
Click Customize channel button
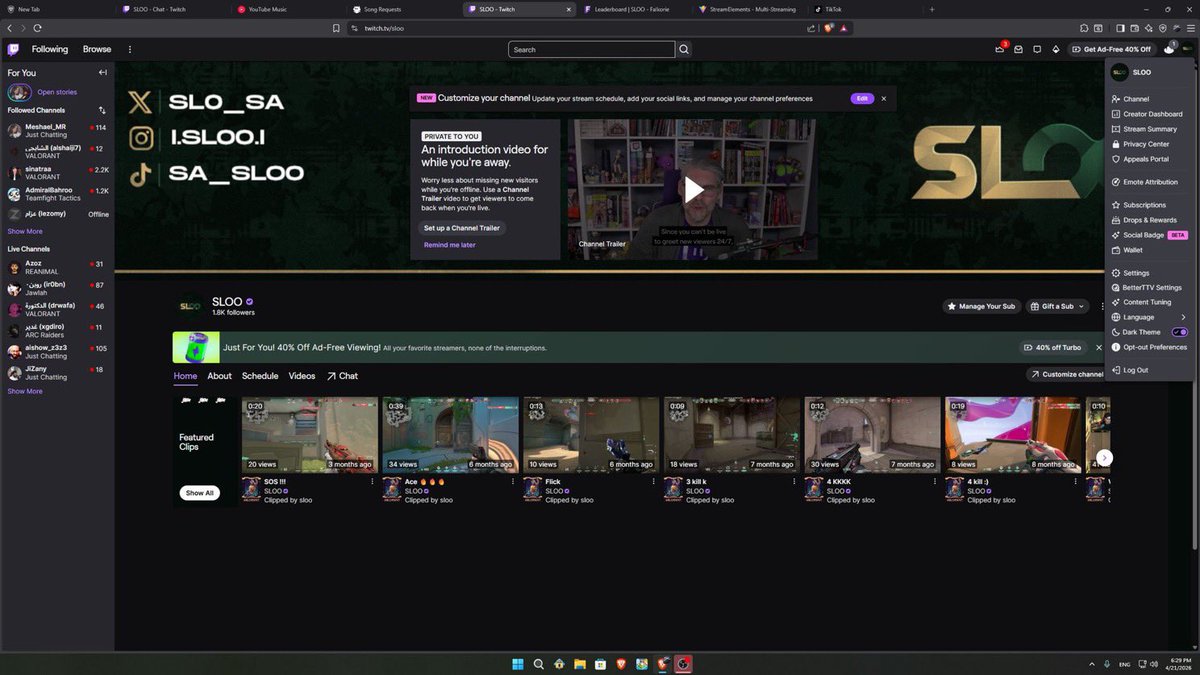point(1066,374)
